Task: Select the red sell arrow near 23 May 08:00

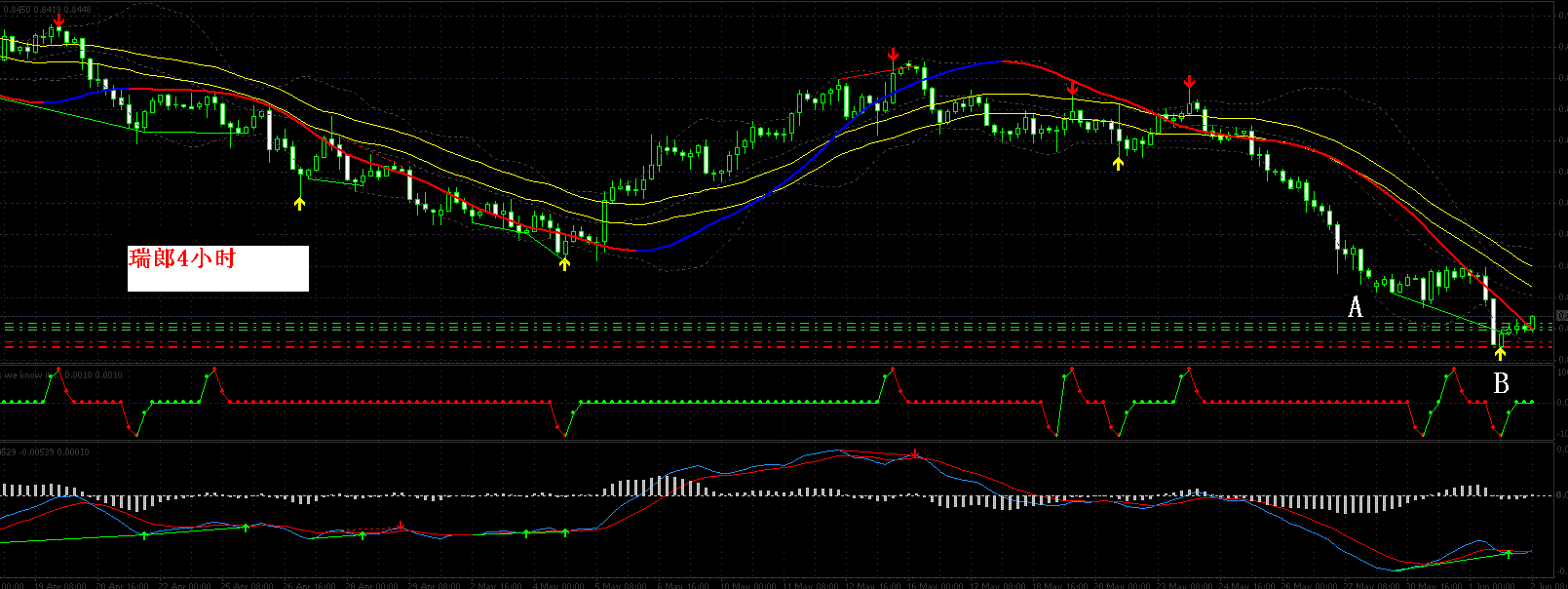Action: click(1189, 81)
